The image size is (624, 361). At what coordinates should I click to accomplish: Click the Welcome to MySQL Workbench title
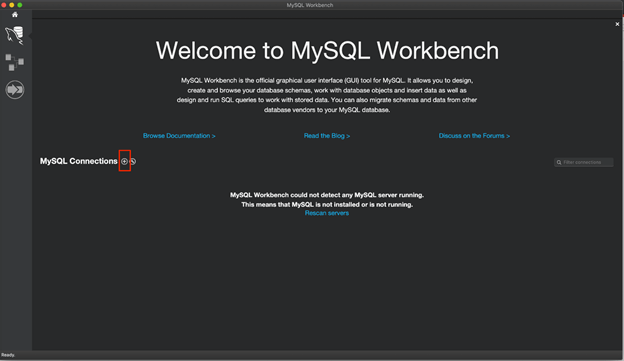click(x=327, y=51)
